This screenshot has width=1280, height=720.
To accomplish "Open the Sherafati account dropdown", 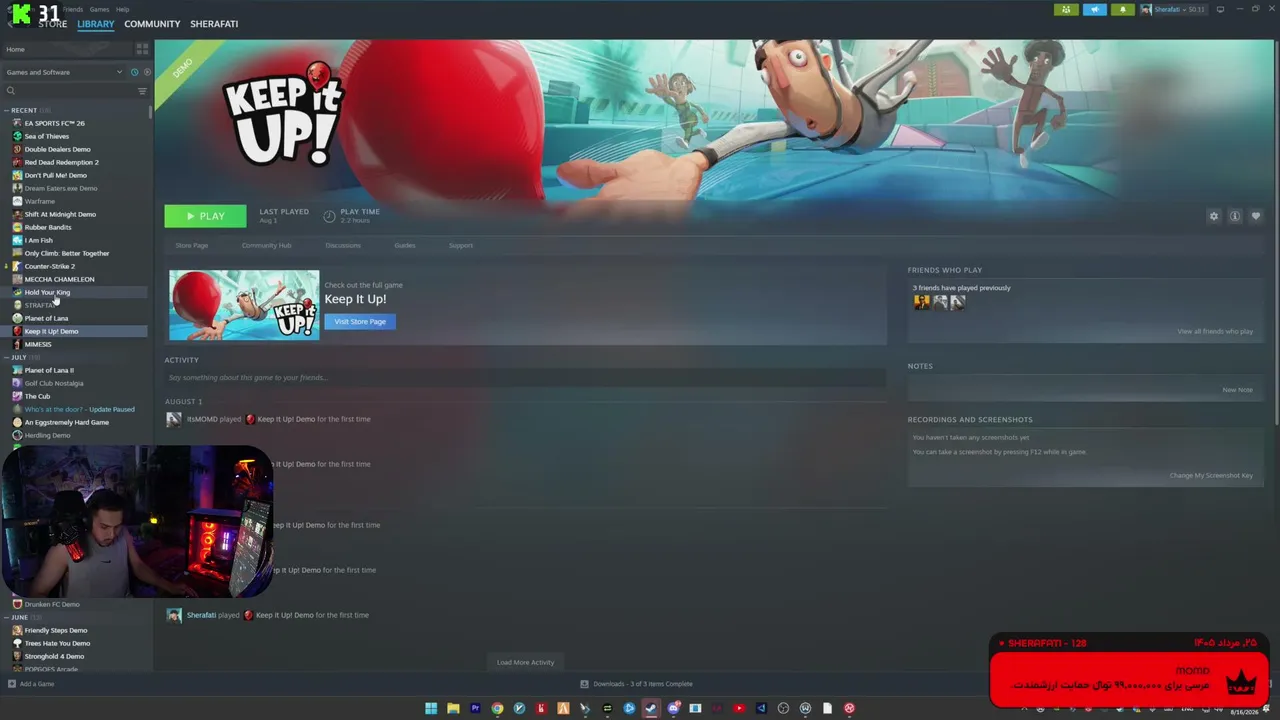I will (1174, 10).
